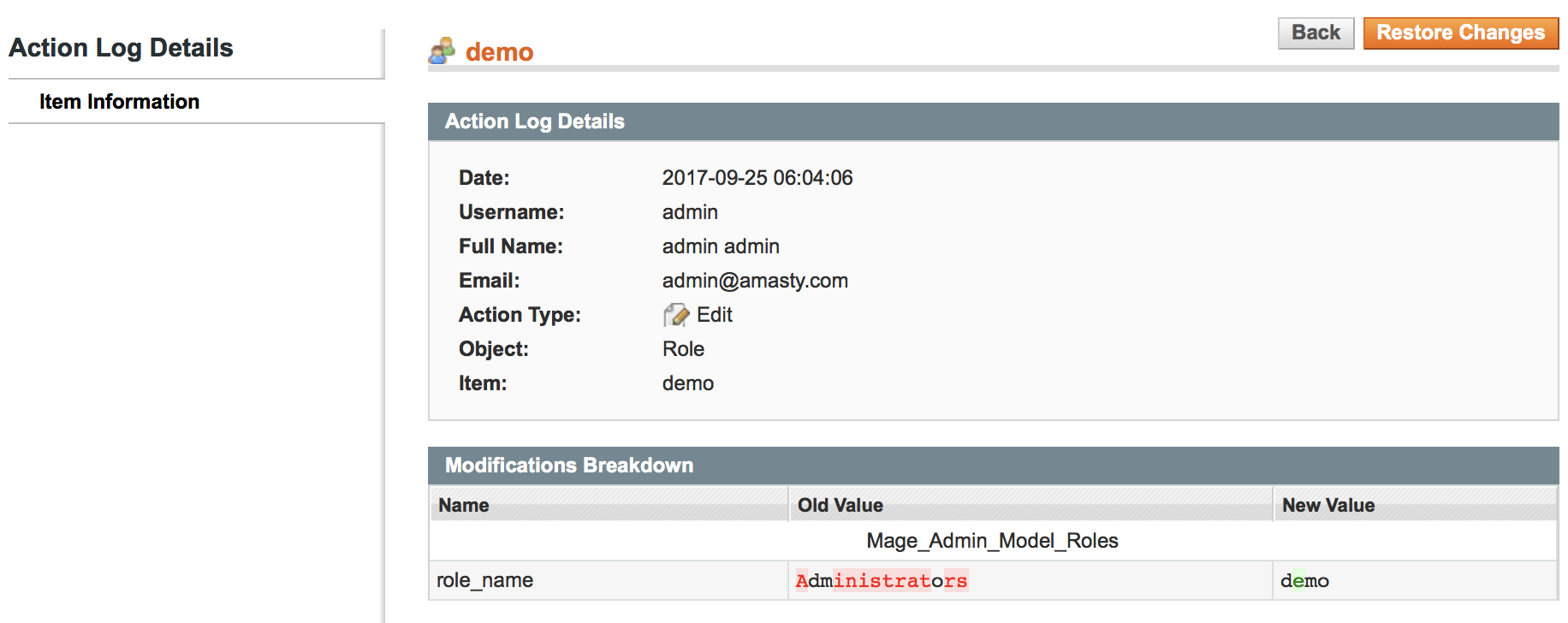This screenshot has width=1568, height=623.
Task: Click the Action Log Details sidebar heading
Action: tap(121, 48)
